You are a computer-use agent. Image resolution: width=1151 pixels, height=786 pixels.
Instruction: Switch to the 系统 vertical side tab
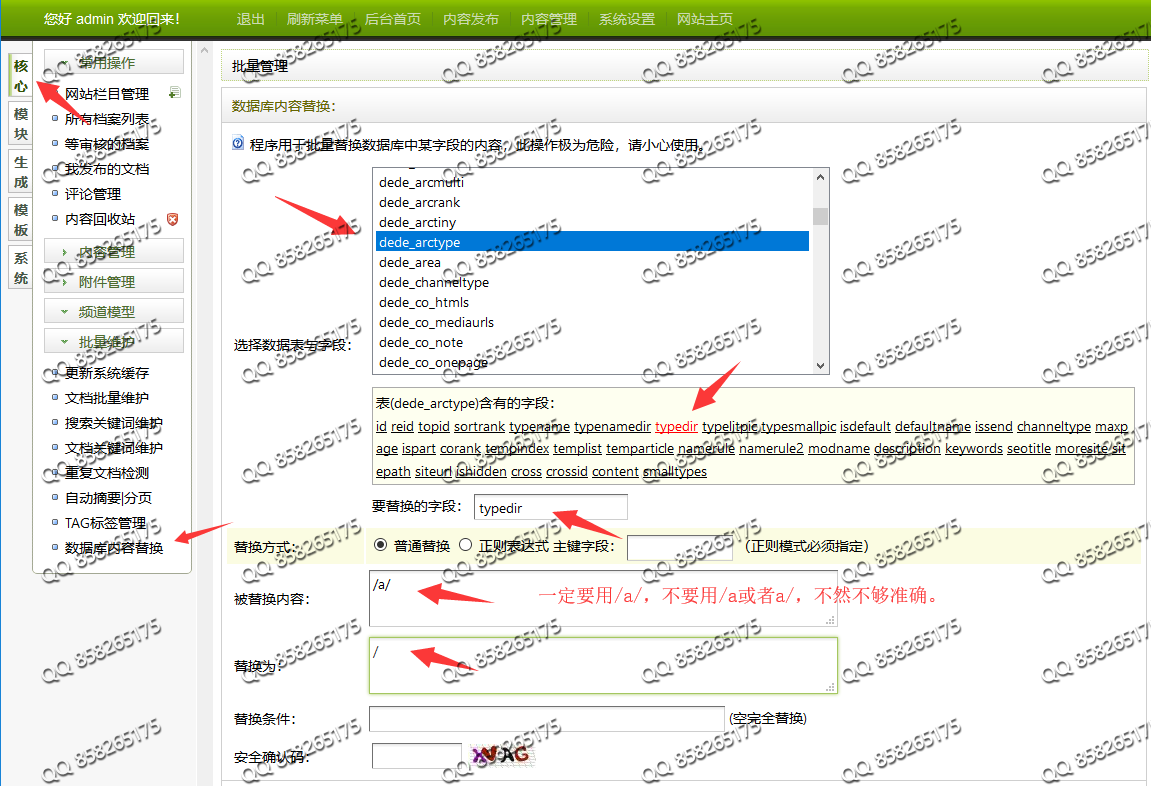click(x=21, y=267)
